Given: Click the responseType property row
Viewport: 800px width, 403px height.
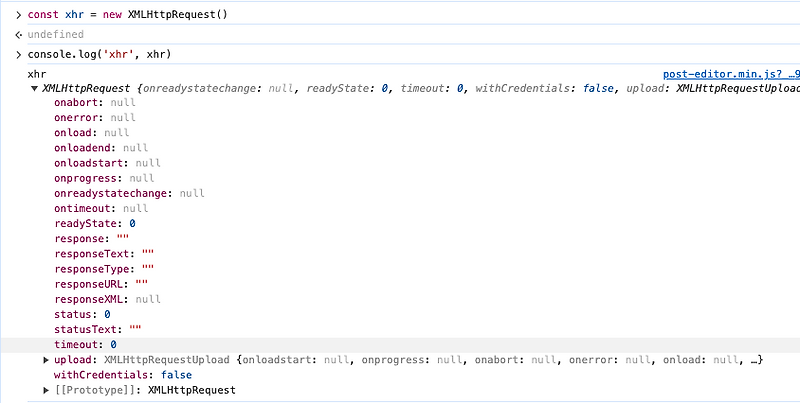Looking at the screenshot, I should [x=104, y=269].
